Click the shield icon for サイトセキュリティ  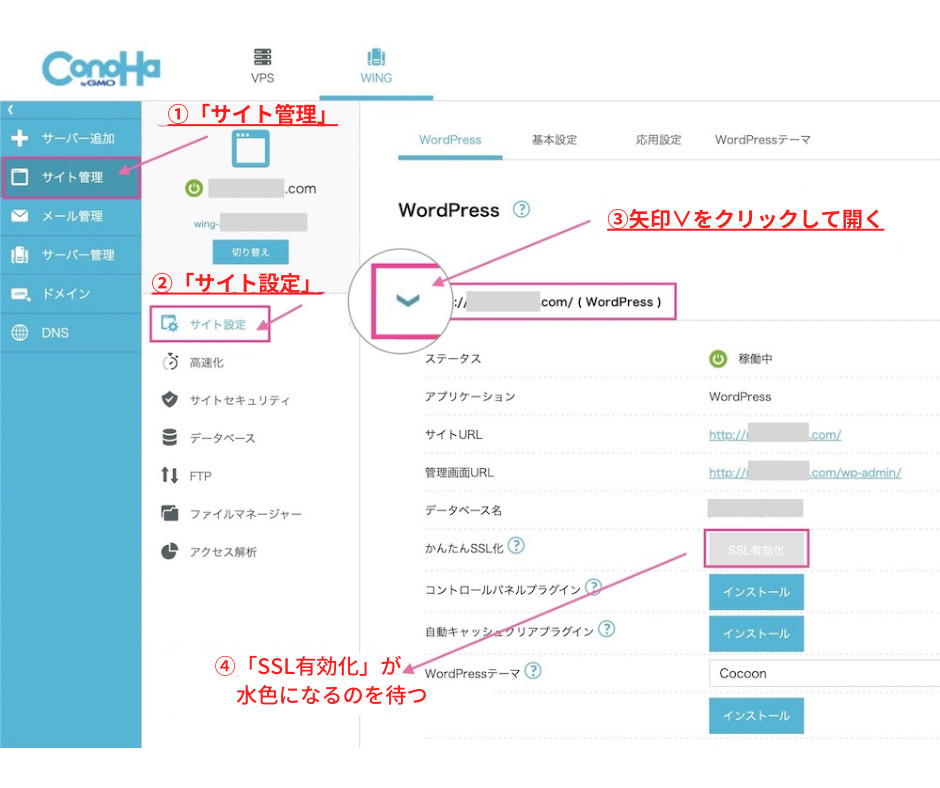[x=170, y=399]
